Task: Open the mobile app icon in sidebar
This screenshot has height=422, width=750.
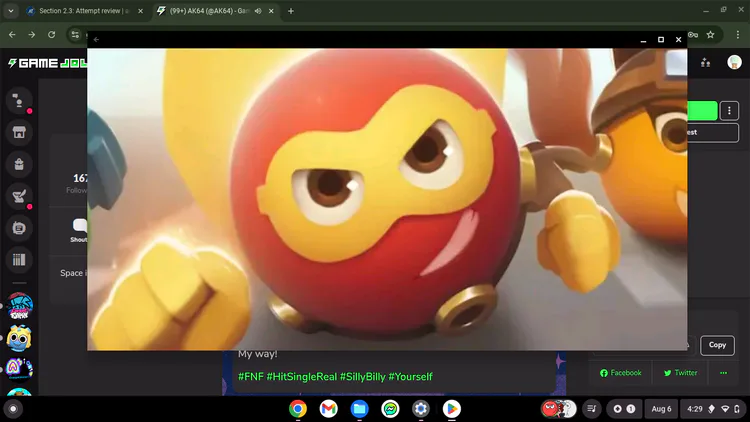Action: 19,228
